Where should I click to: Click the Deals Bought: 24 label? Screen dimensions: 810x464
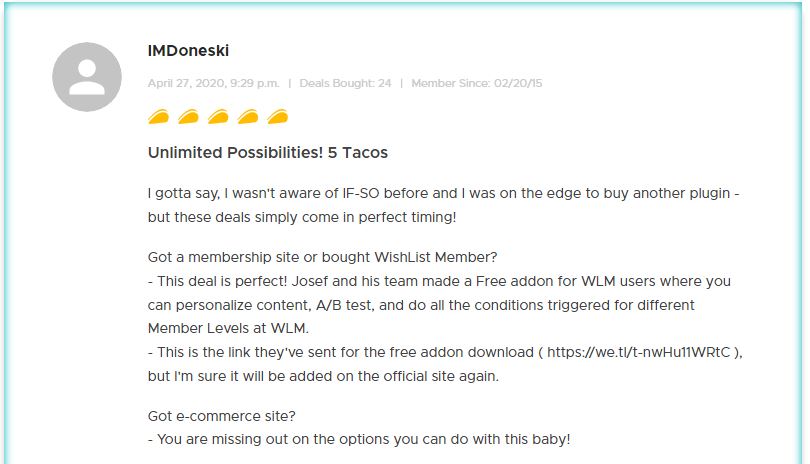tap(345, 83)
